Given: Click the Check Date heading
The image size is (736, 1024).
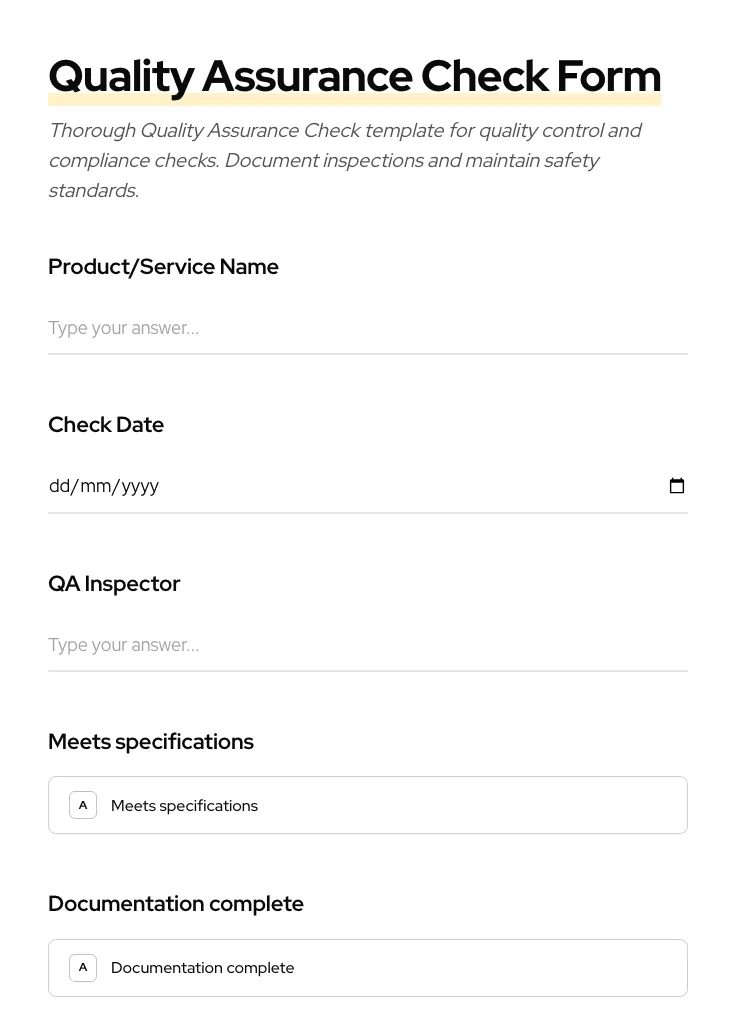Looking at the screenshot, I should 106,424.
